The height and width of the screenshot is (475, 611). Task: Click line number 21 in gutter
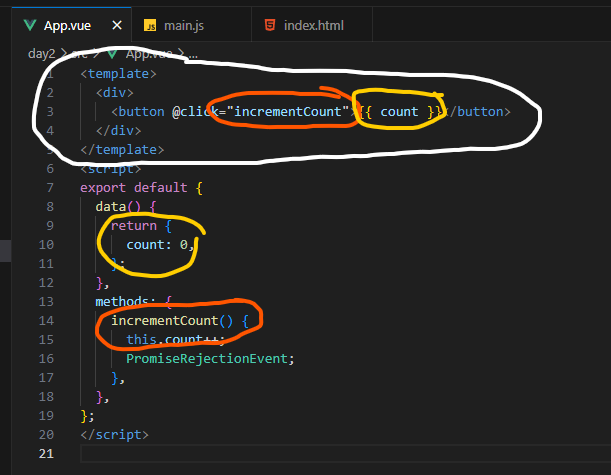(46, 454)
